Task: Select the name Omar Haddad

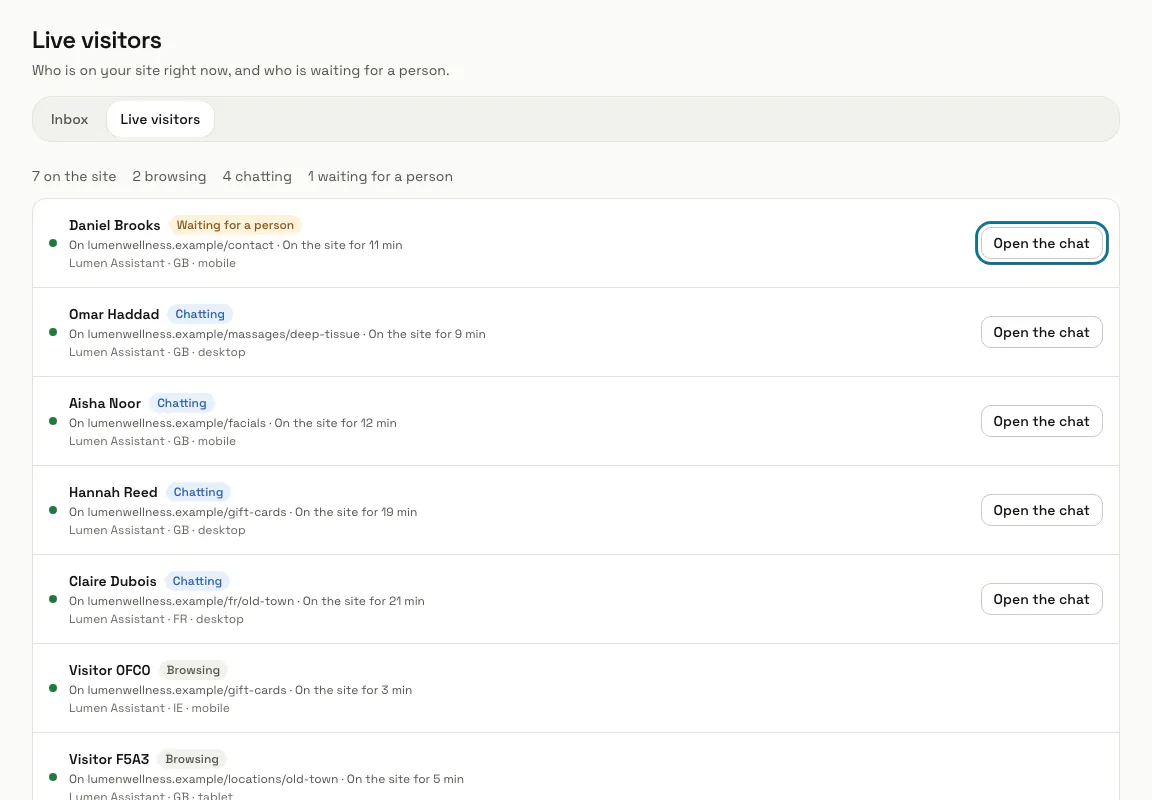Action: [x=114, y=314]
